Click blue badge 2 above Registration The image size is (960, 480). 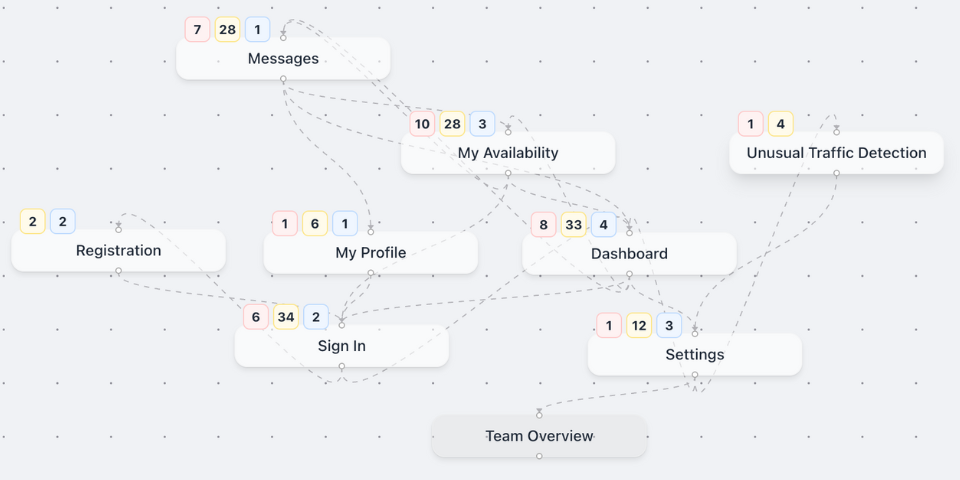tap(63, 222)
